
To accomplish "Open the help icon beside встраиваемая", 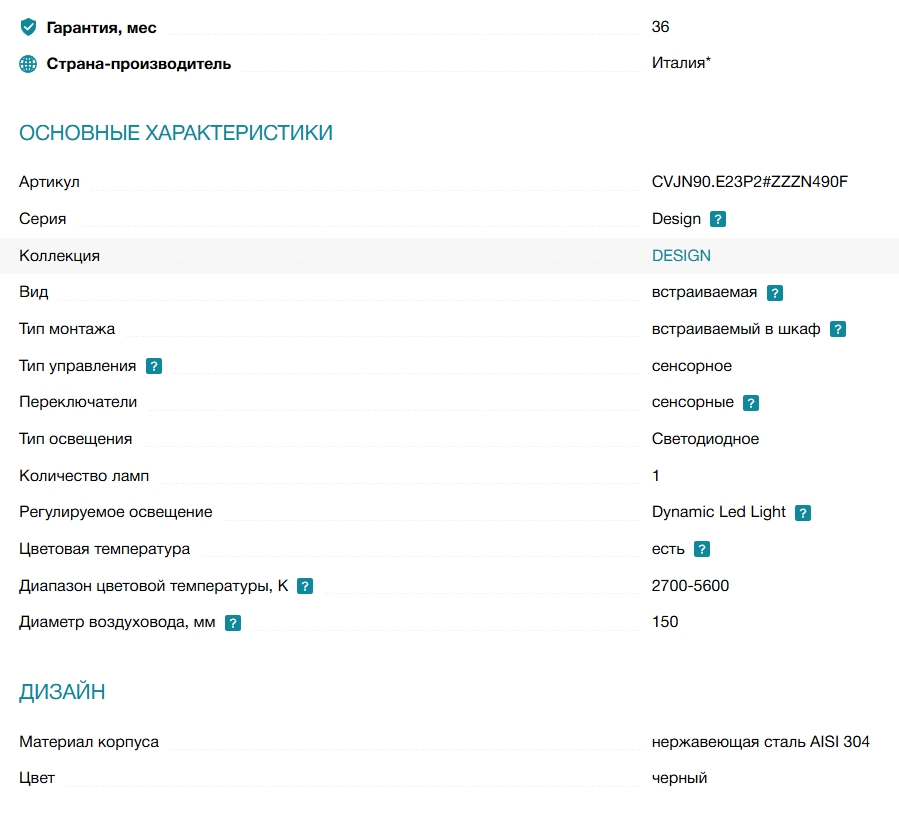I will click(x=775, y=293).
